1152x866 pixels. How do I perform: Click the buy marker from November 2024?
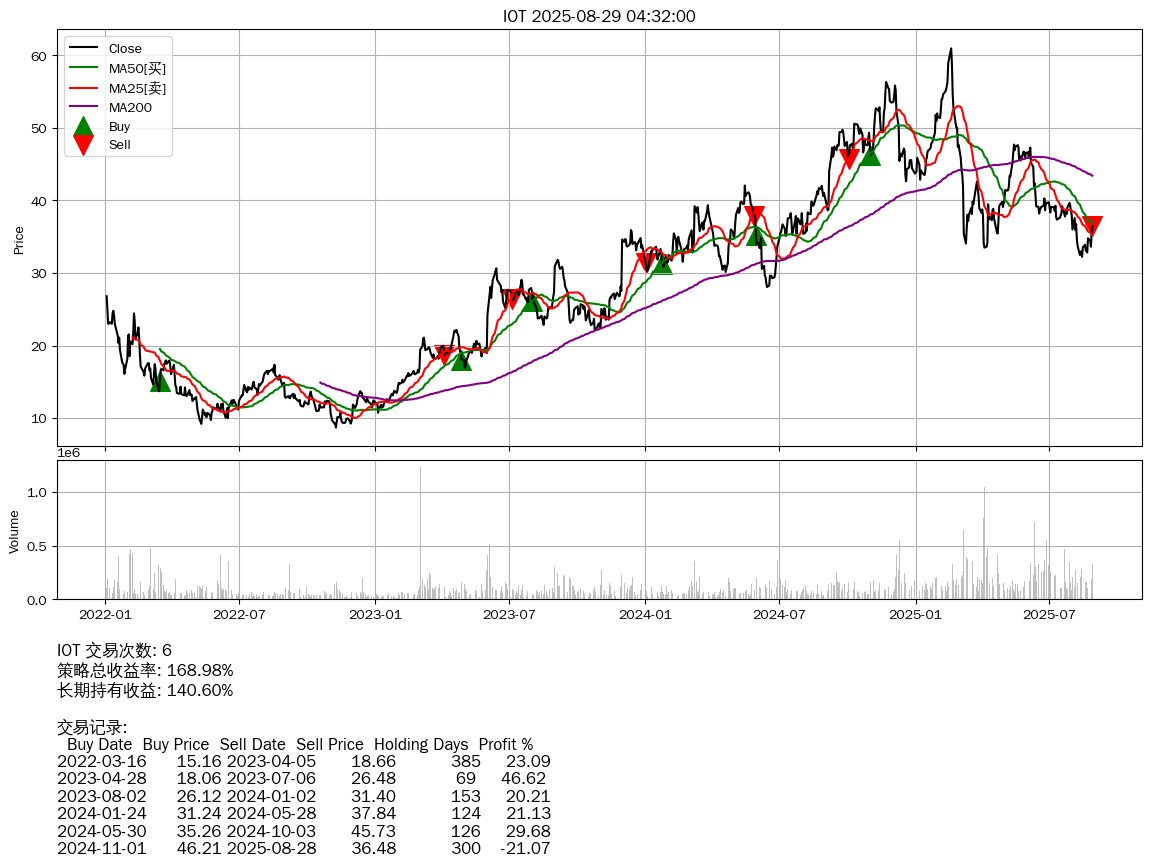870,155
